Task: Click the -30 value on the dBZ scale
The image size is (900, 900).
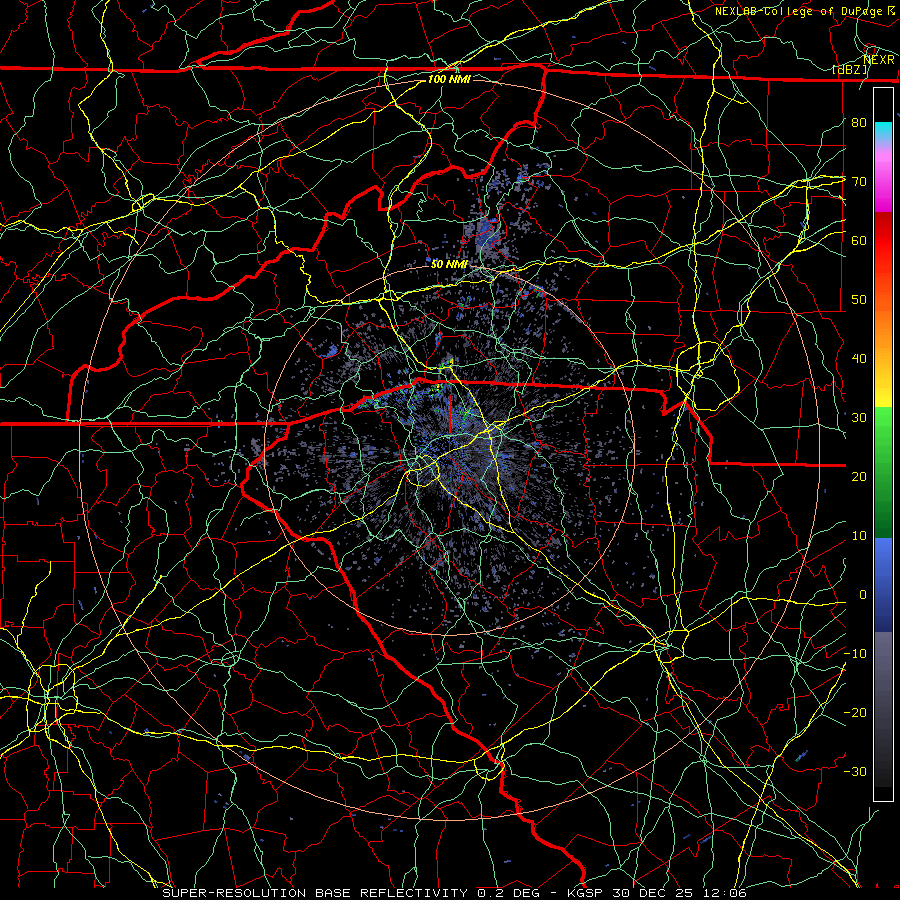Action: (855, 771)
